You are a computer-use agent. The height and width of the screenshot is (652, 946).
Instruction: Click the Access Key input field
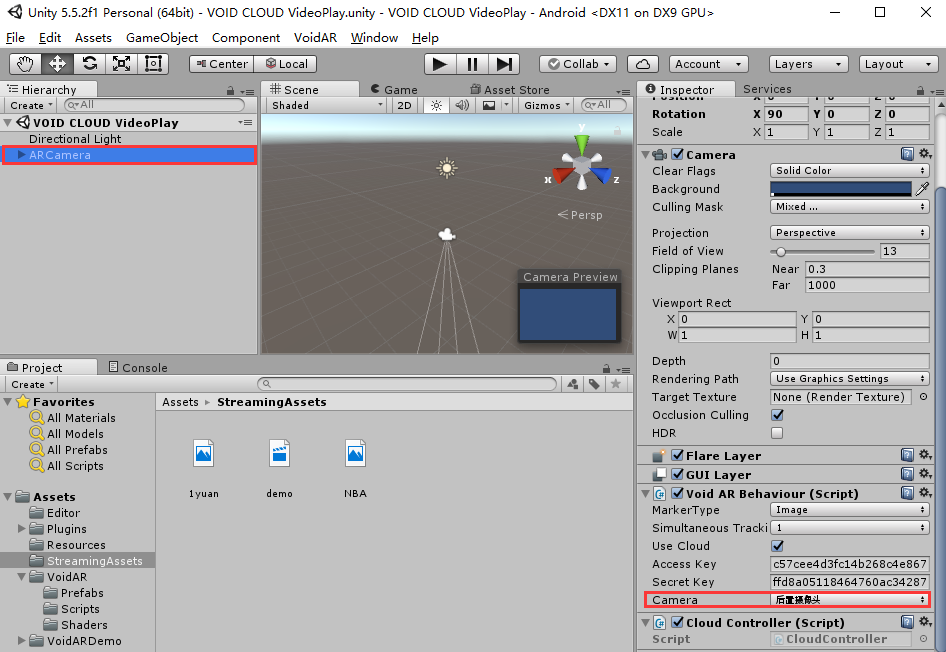[x=849, y=564]
